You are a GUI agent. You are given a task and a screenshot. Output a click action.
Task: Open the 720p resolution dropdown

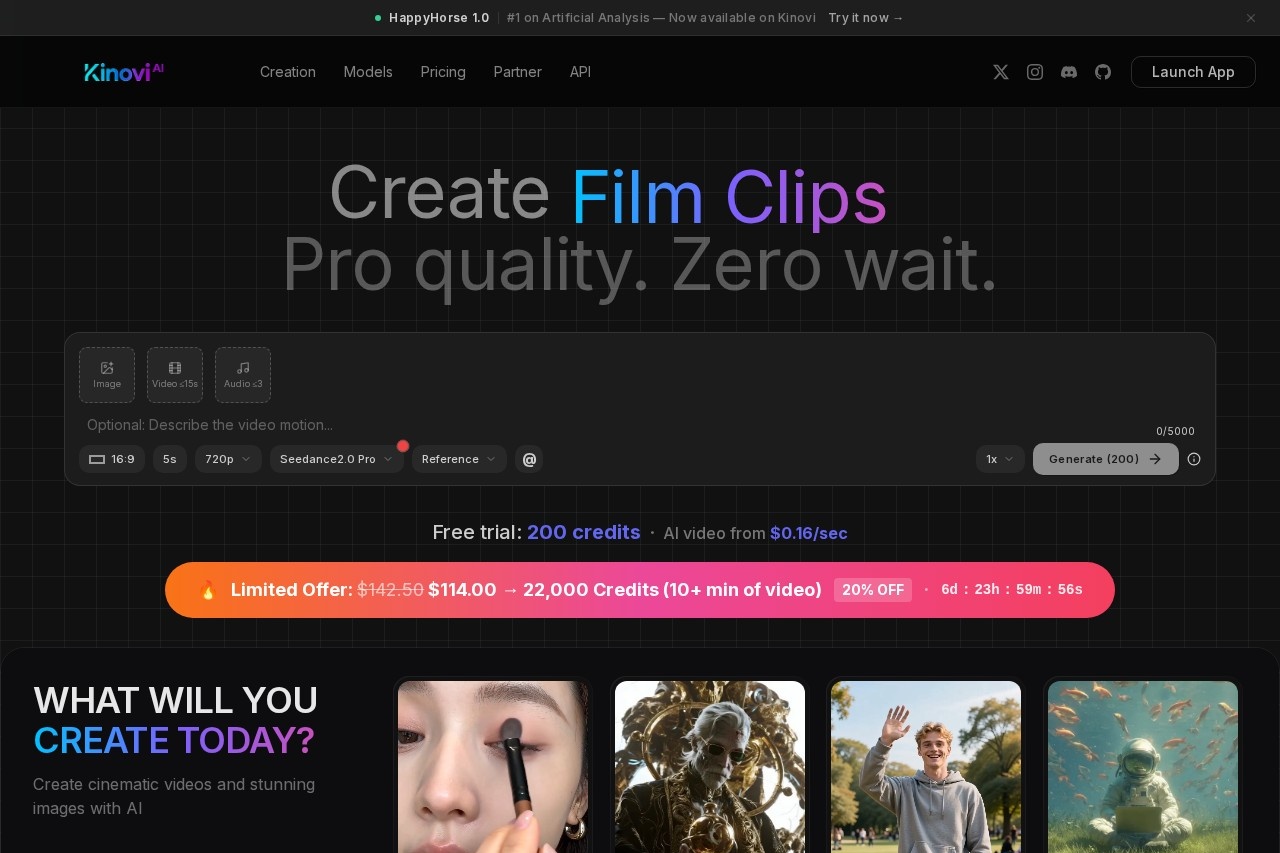point(228,459)
